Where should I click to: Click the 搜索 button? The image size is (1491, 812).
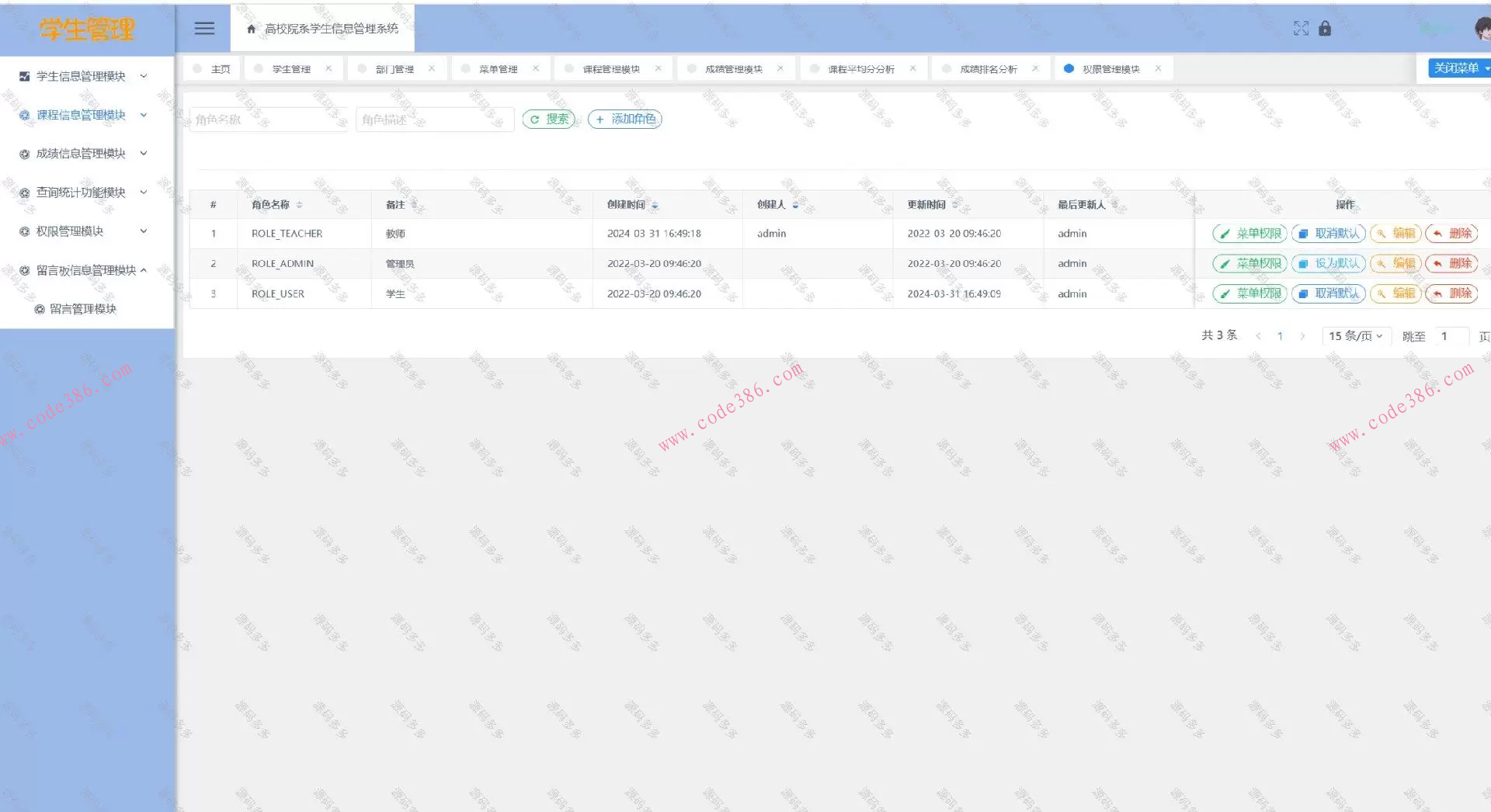tap(549, 119)
